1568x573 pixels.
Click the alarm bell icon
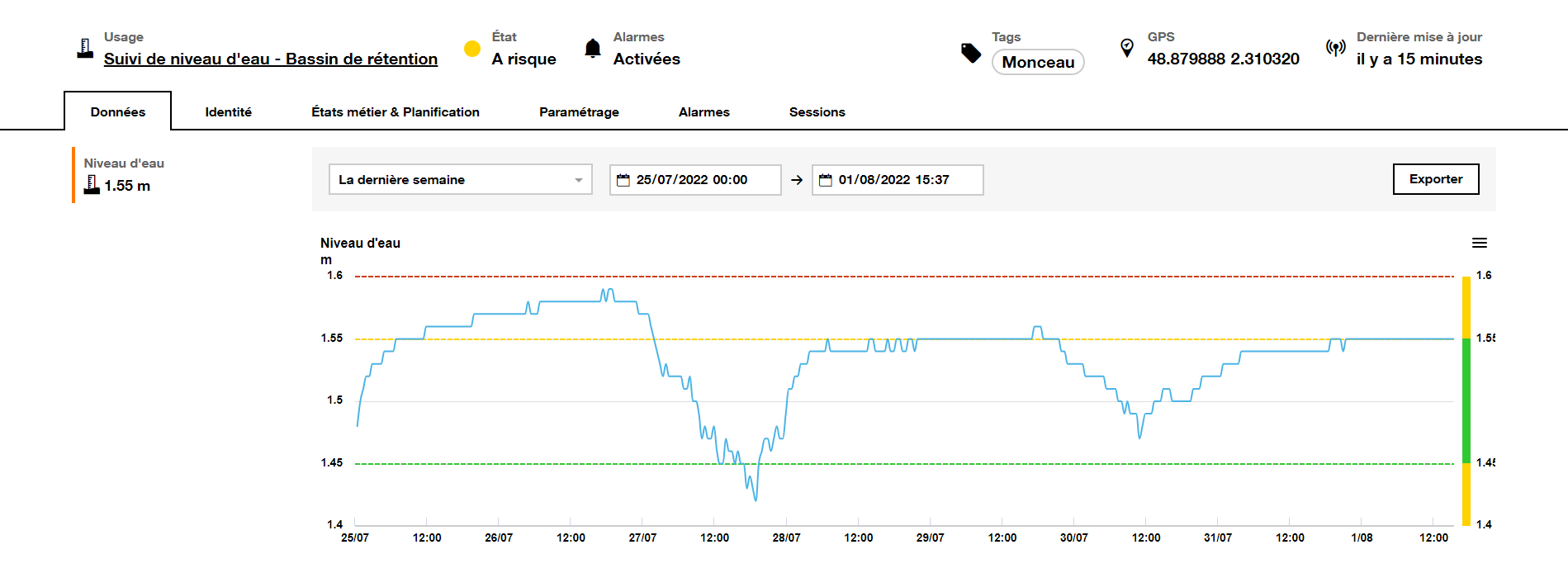(592, 49)
